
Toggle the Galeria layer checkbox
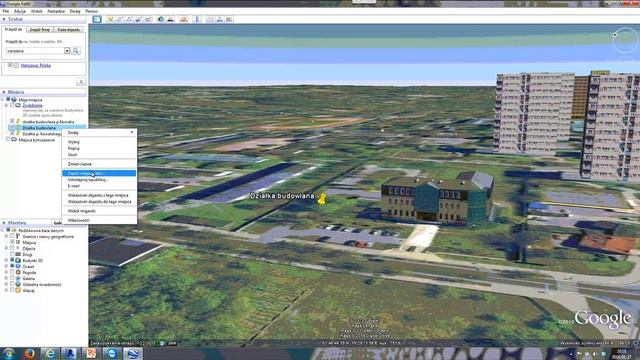click(12, 278)
